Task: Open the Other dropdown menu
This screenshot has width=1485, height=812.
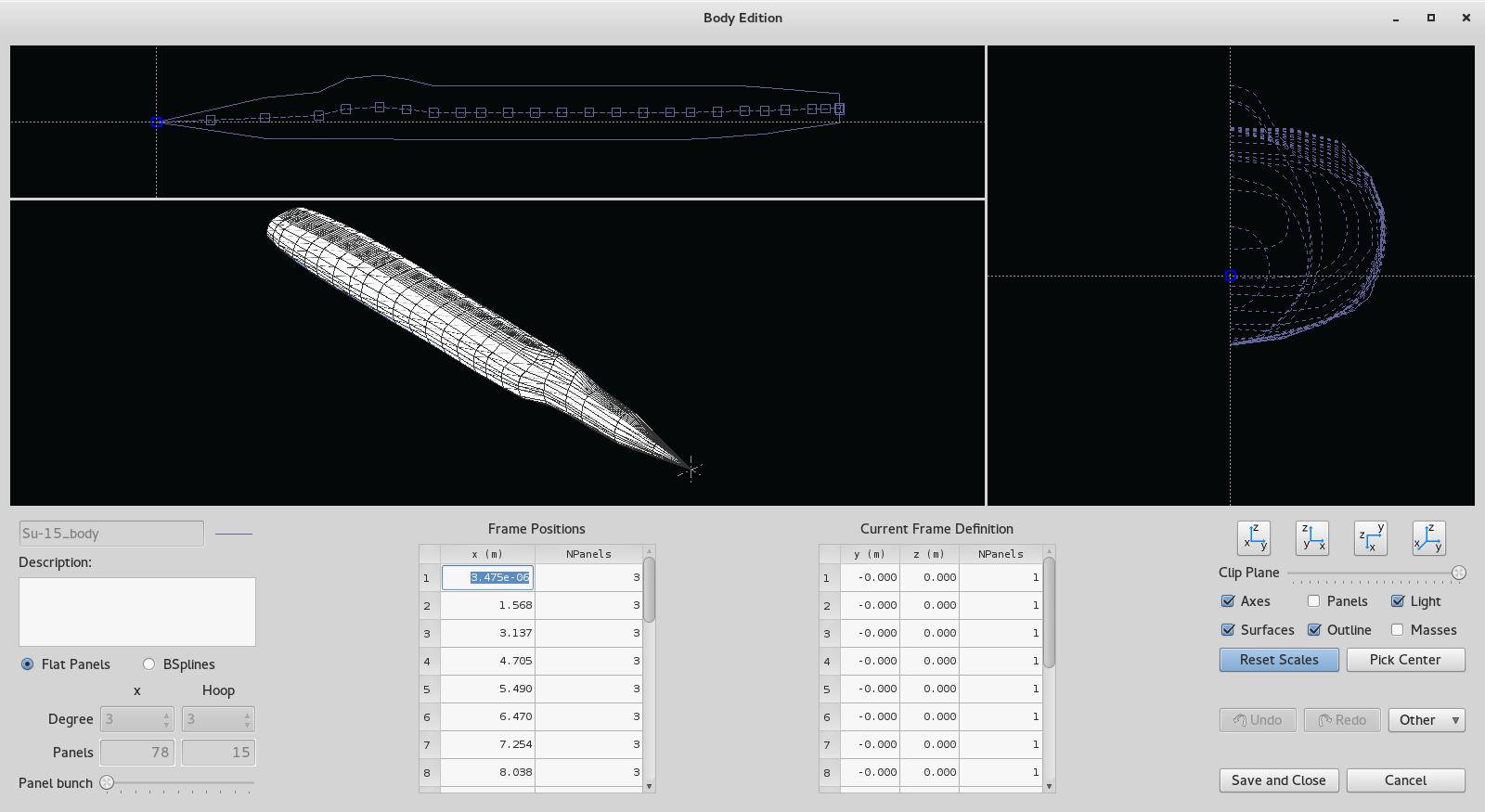Action: click(1427, 720)
